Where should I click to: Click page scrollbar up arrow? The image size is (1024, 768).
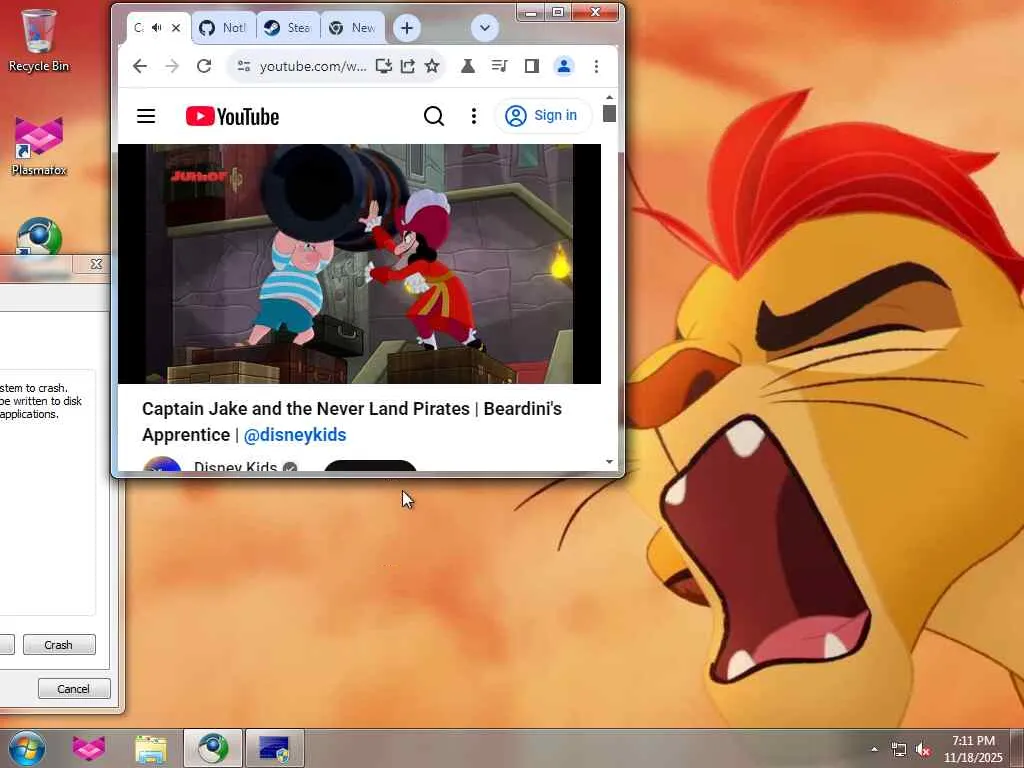click(609, 97)
